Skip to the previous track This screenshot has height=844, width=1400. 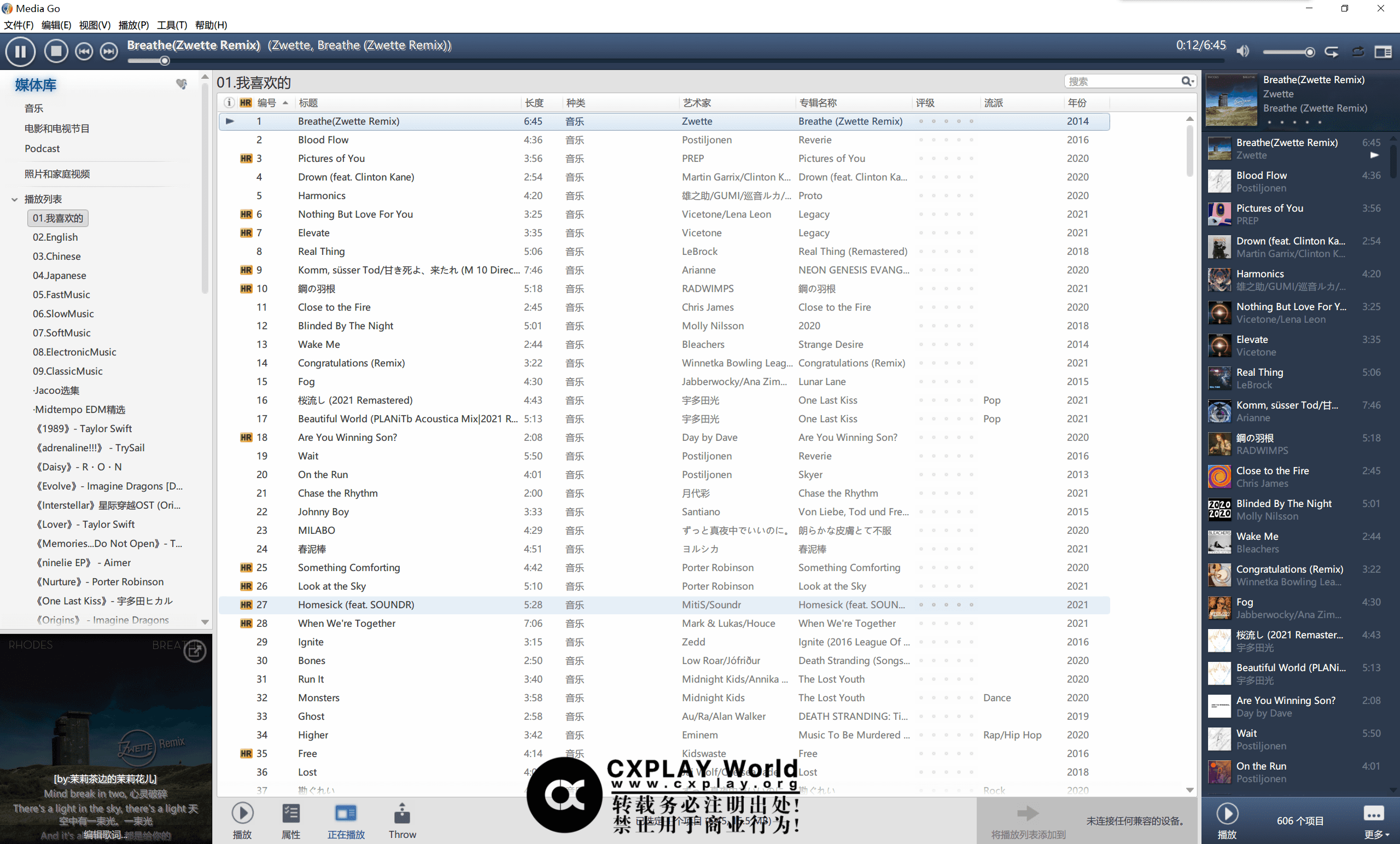point(84,51)
